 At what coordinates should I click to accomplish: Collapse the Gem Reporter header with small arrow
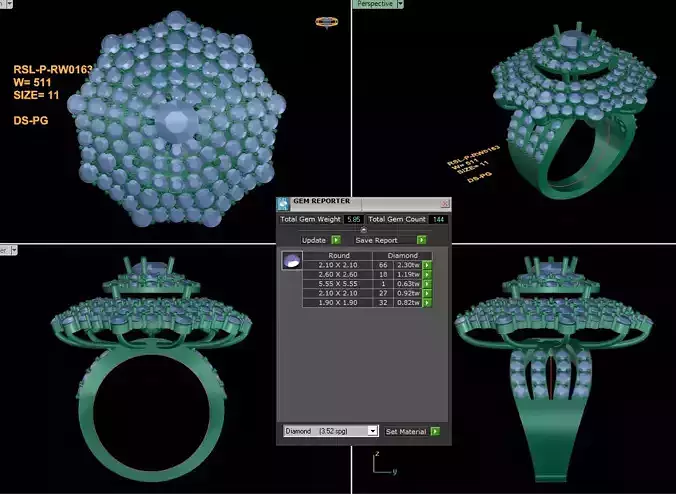click(363, 230)
